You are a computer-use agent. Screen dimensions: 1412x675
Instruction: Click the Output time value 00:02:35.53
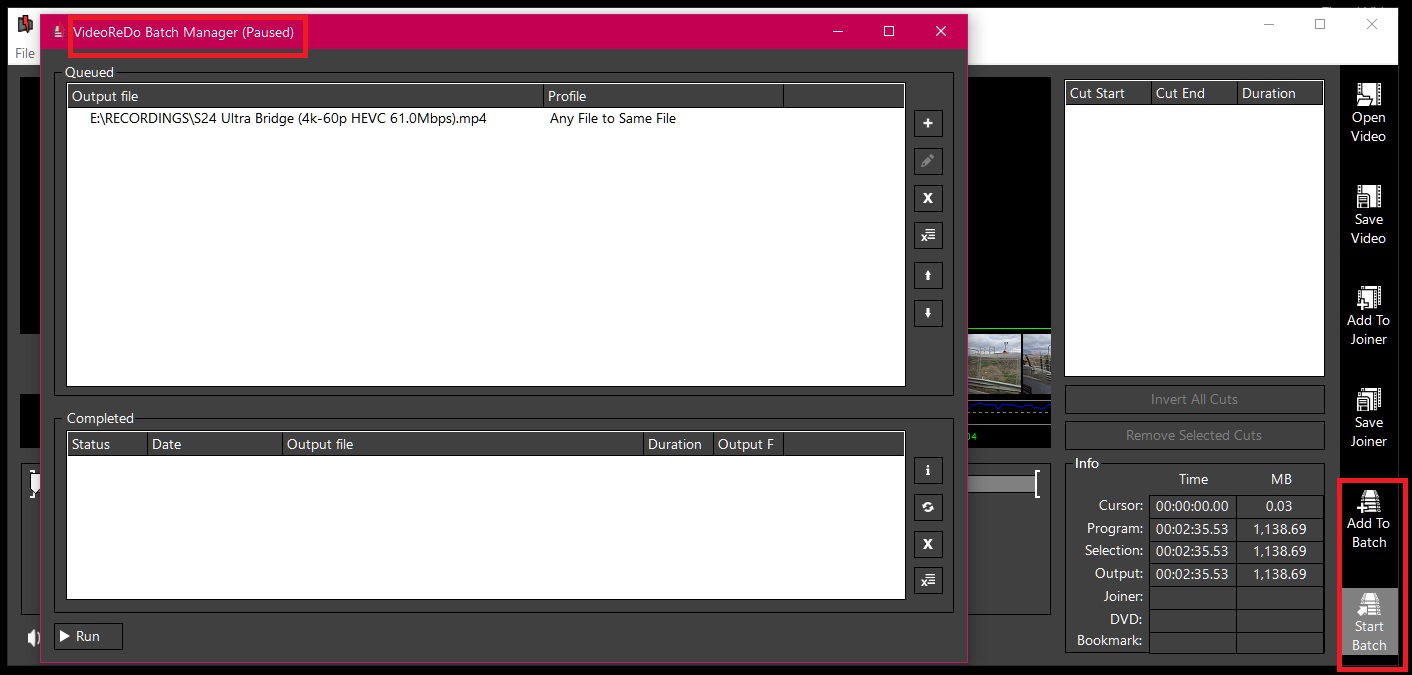(1192, 574)
